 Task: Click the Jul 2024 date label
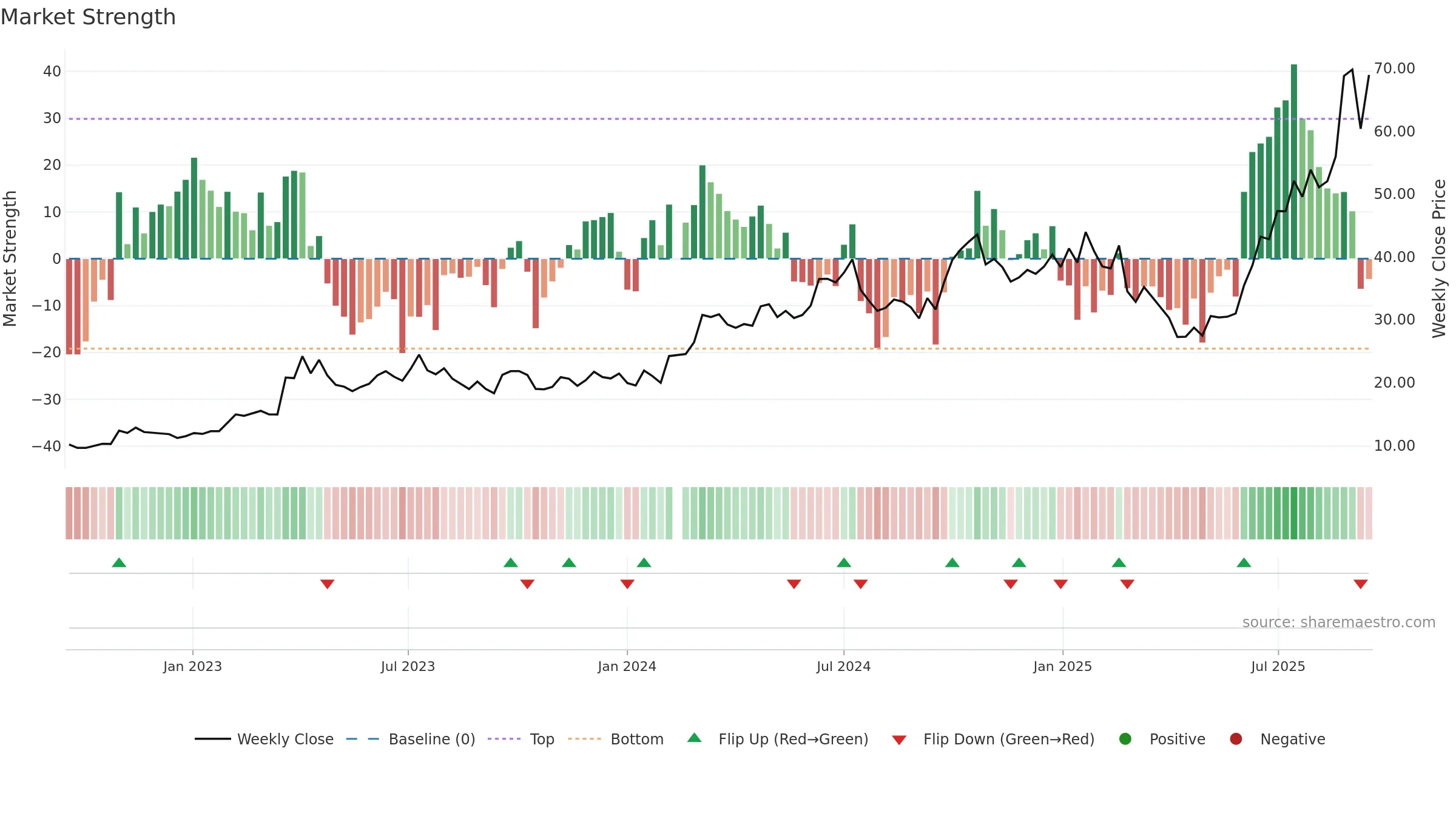(x=843, y=666)
